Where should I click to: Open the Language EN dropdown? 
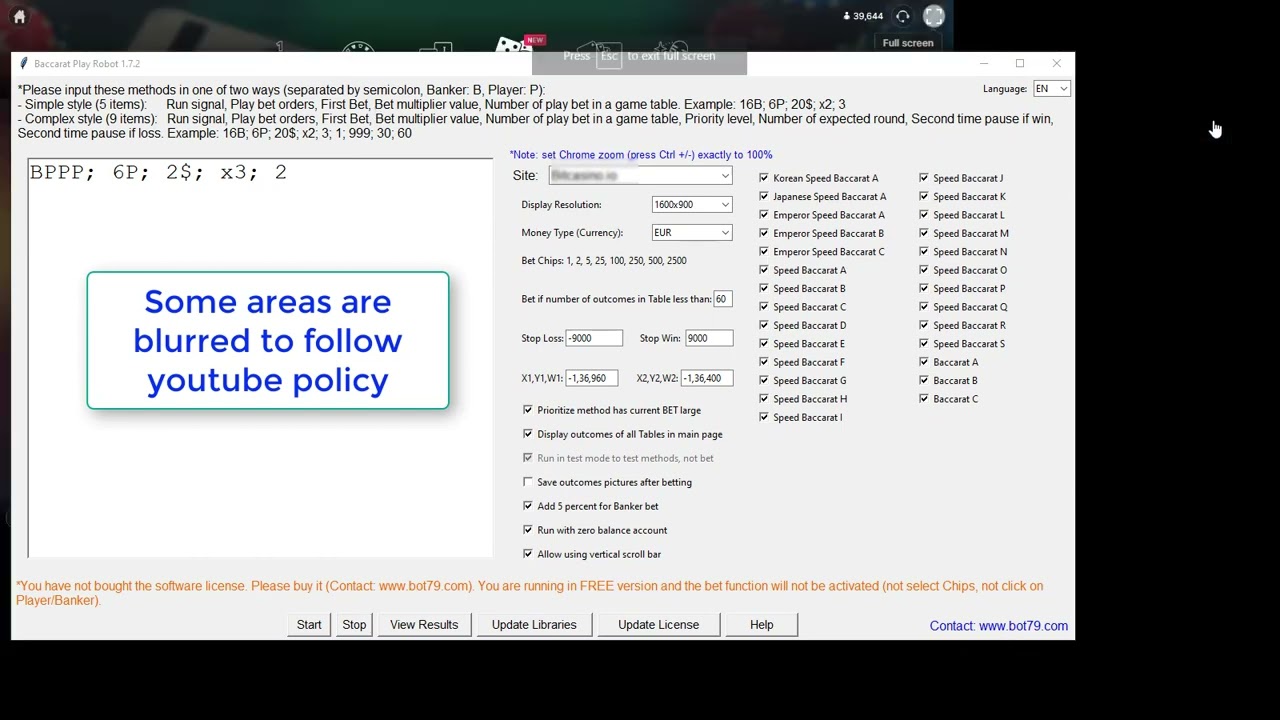tap(1052, 89)
